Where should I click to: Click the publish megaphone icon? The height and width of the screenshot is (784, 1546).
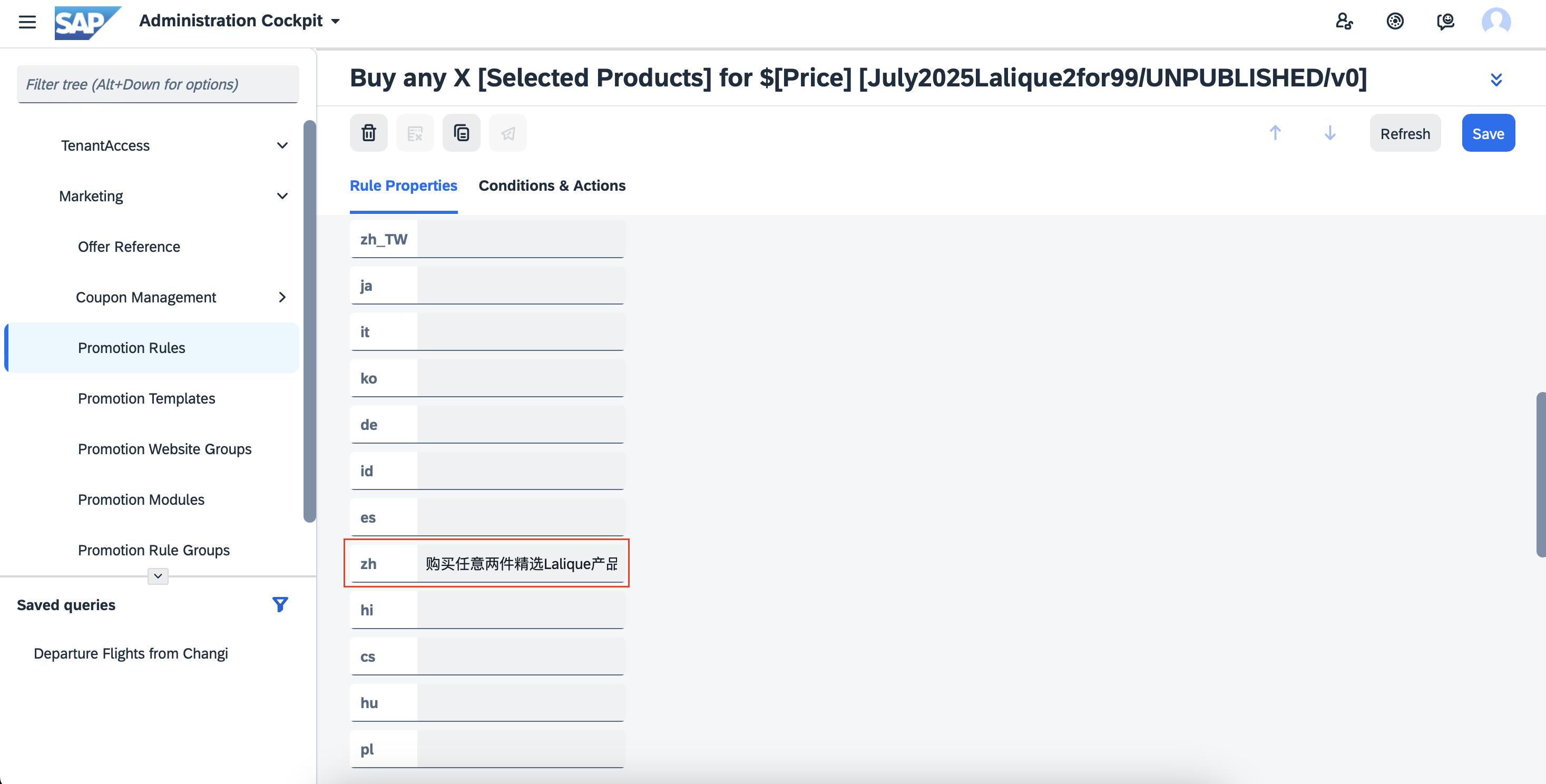[x=508, y=133]
